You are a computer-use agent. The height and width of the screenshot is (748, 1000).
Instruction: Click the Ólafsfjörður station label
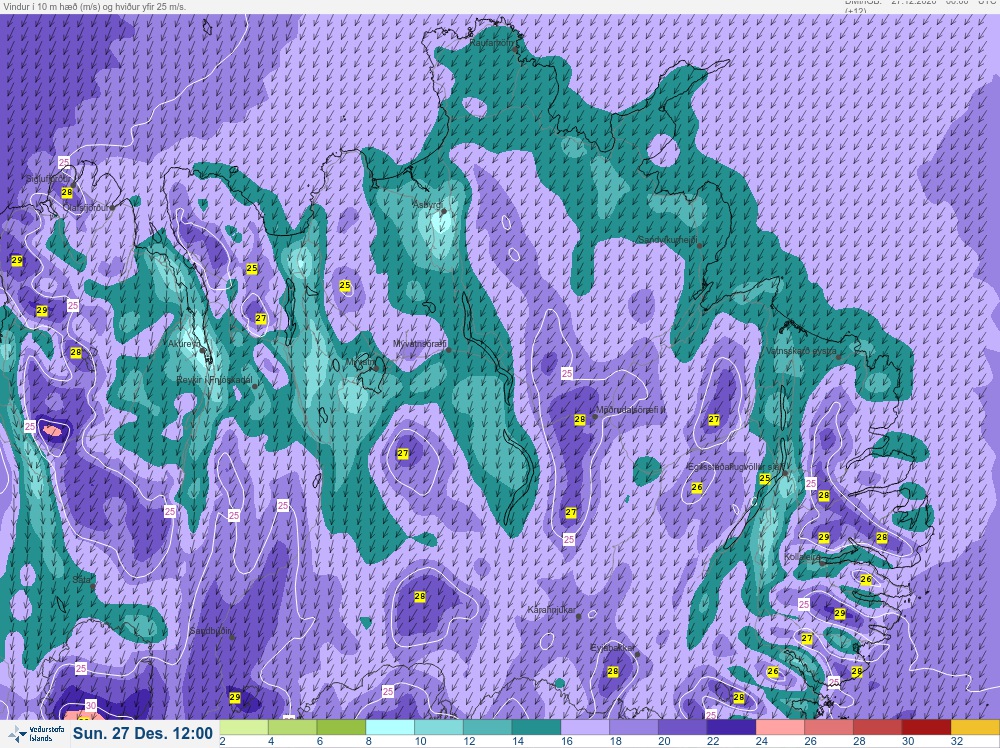pos(86,208)
